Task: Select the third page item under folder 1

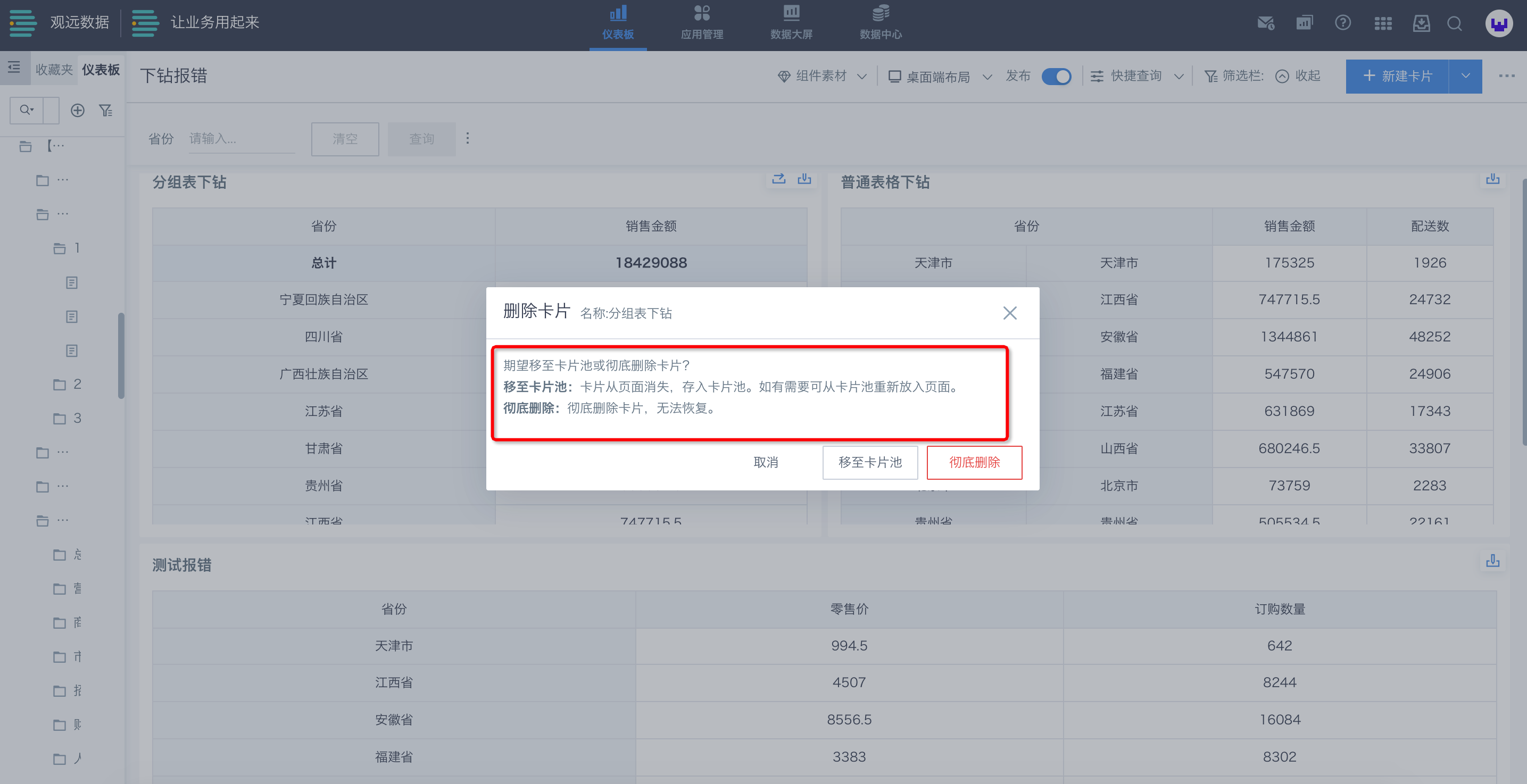Action: click(x=72, y=351)
